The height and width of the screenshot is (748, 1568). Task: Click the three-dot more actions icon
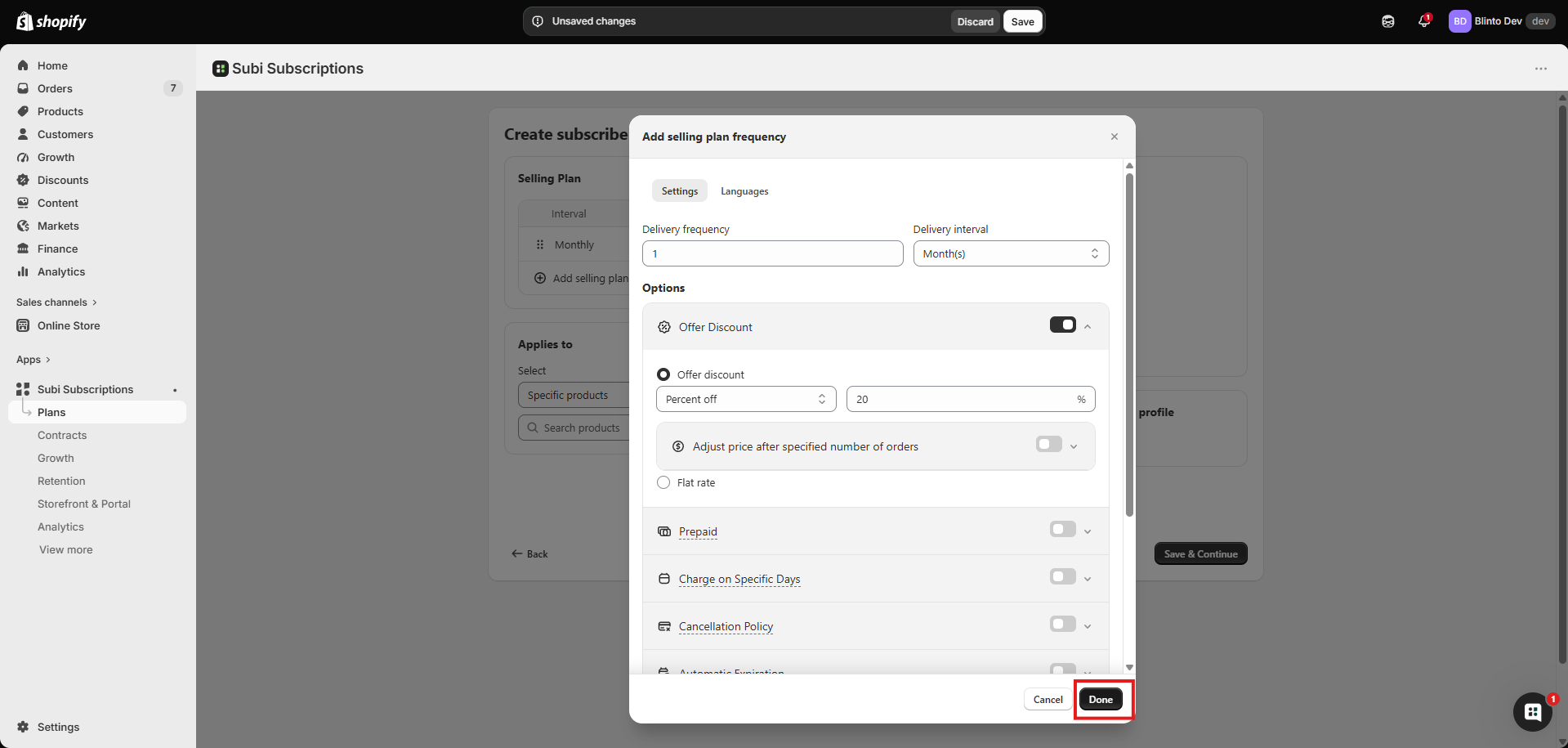pos(1541,69)
